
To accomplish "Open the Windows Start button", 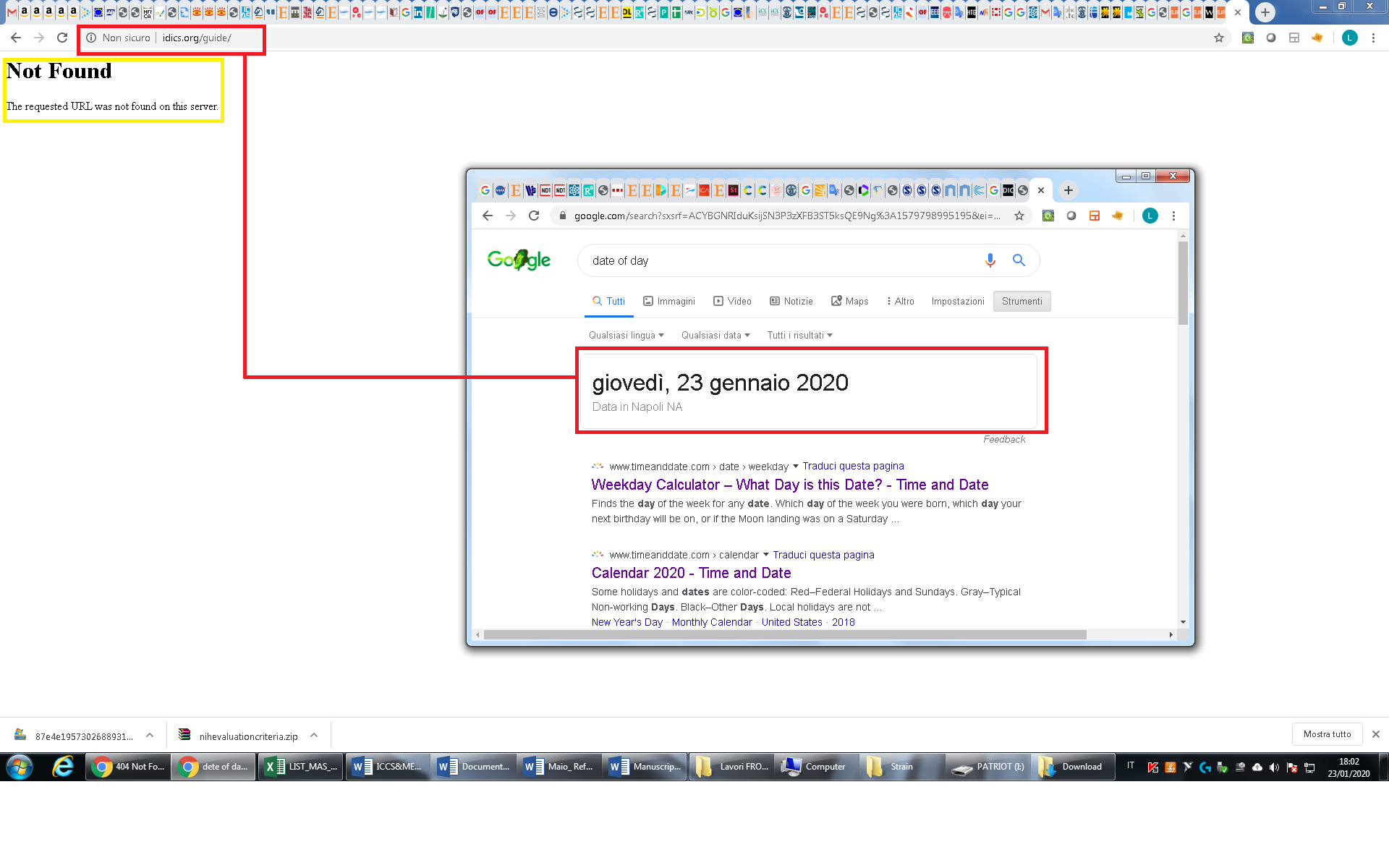I will coord(20,767).
